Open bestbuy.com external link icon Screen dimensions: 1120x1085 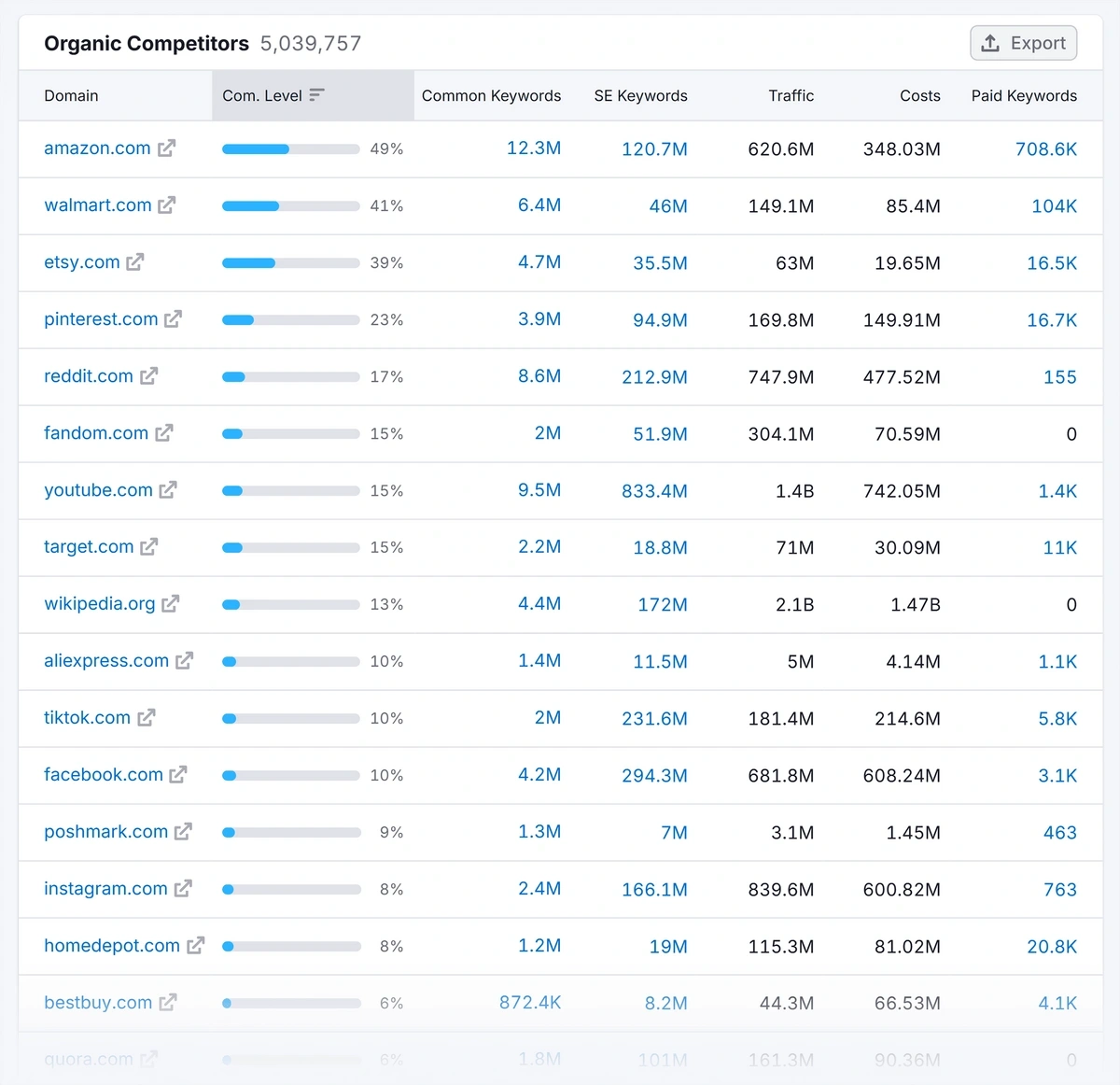[x=168, y=1003]
